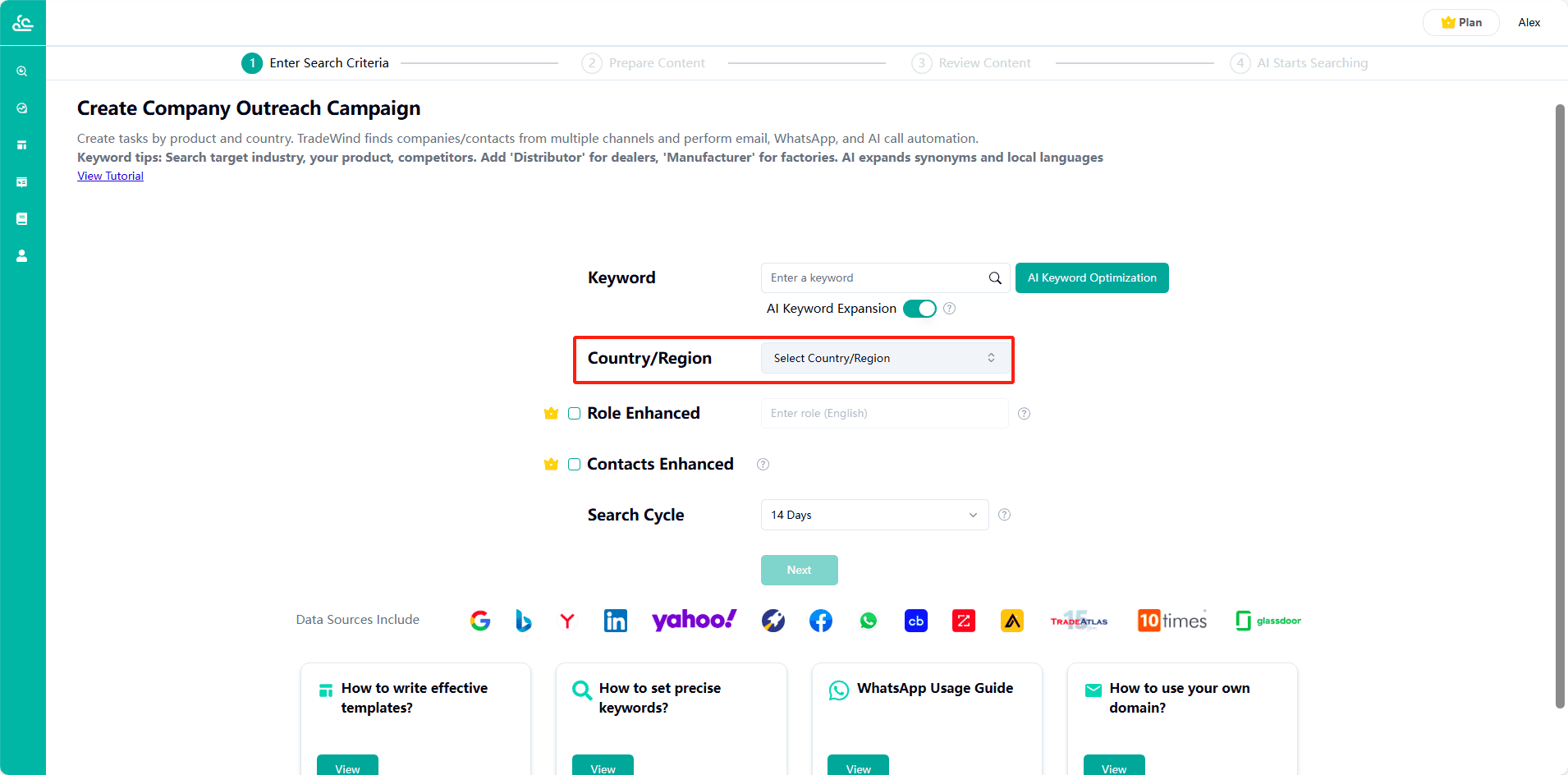Click help icon beside Search Cycle dropdown

1004,515
